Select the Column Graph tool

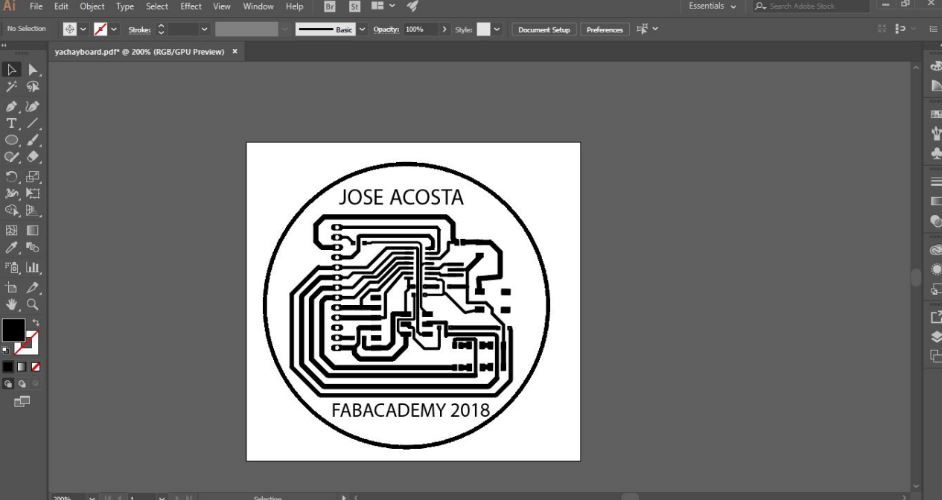(x=33, y=267)
